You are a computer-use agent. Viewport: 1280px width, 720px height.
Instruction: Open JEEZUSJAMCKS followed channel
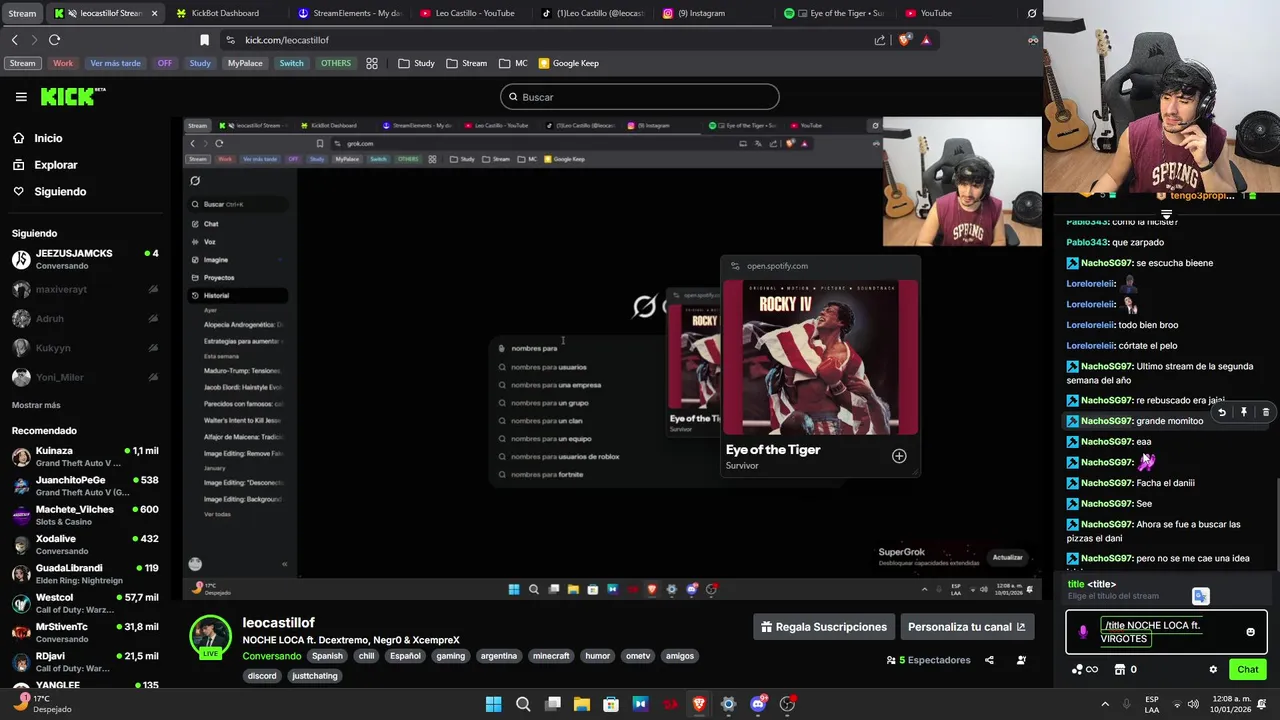(85, 260)
